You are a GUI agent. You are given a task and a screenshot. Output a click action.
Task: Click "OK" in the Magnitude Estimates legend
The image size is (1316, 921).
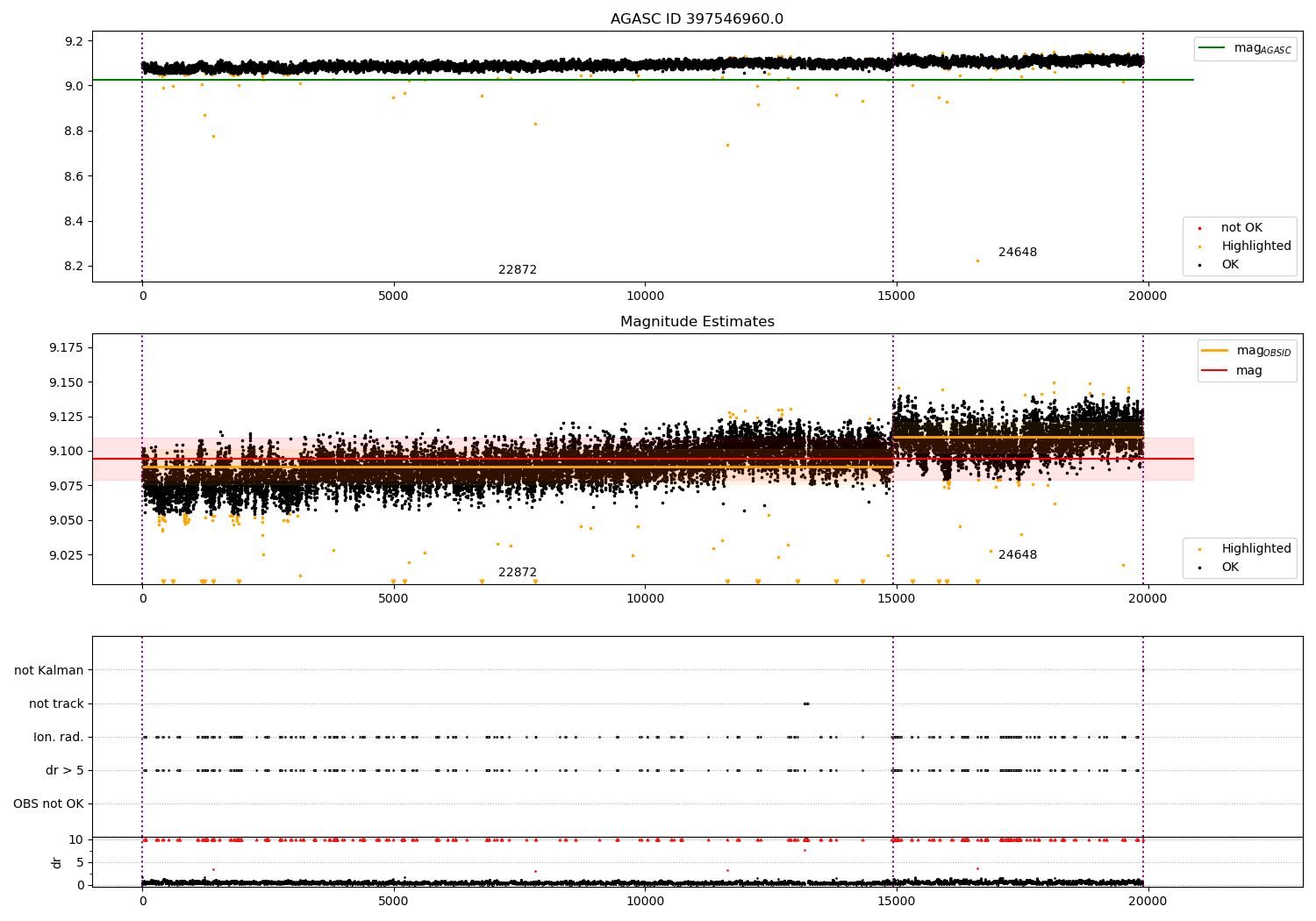(1230, 568)
